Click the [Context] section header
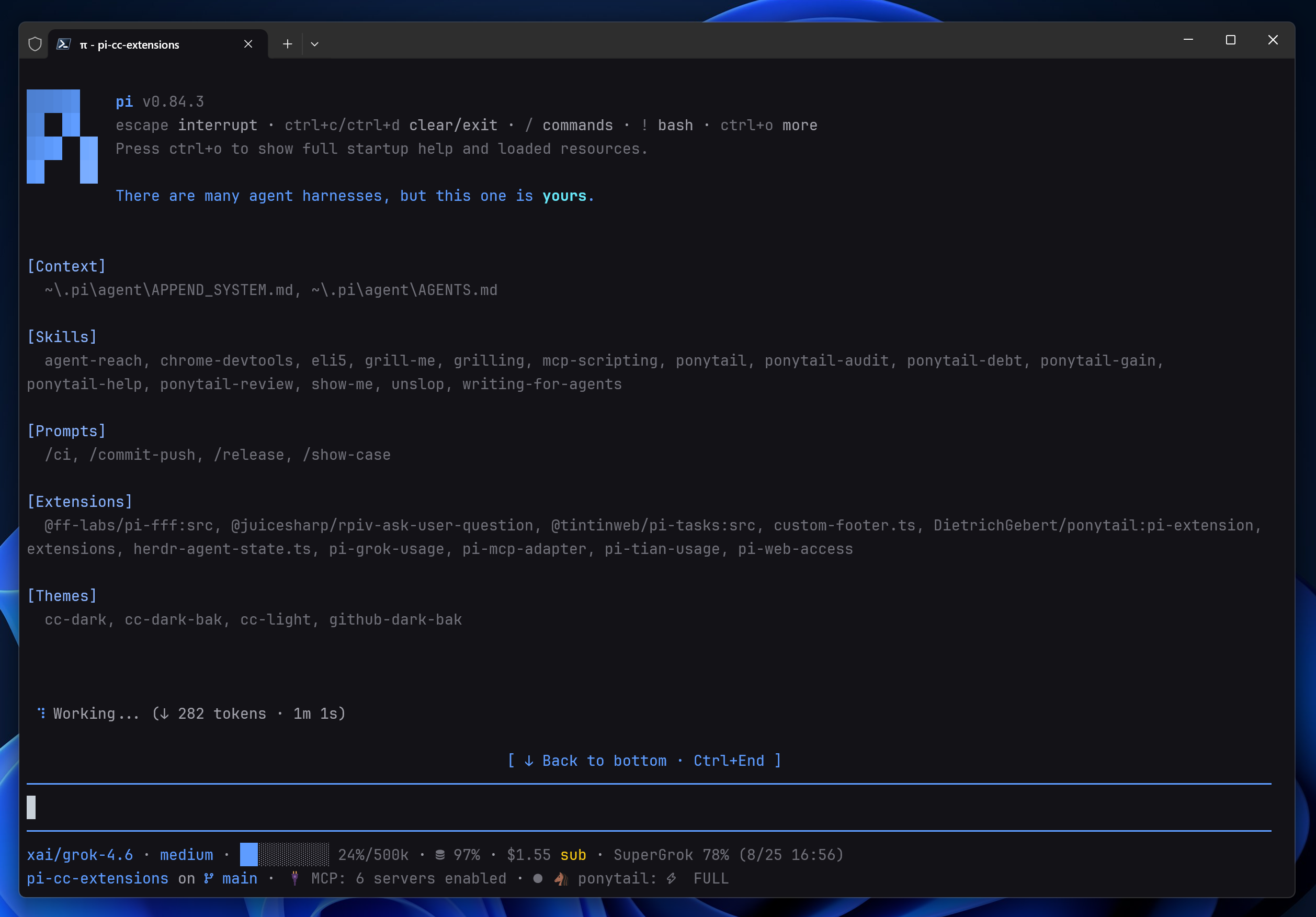1316x917 pixels. 66,266
